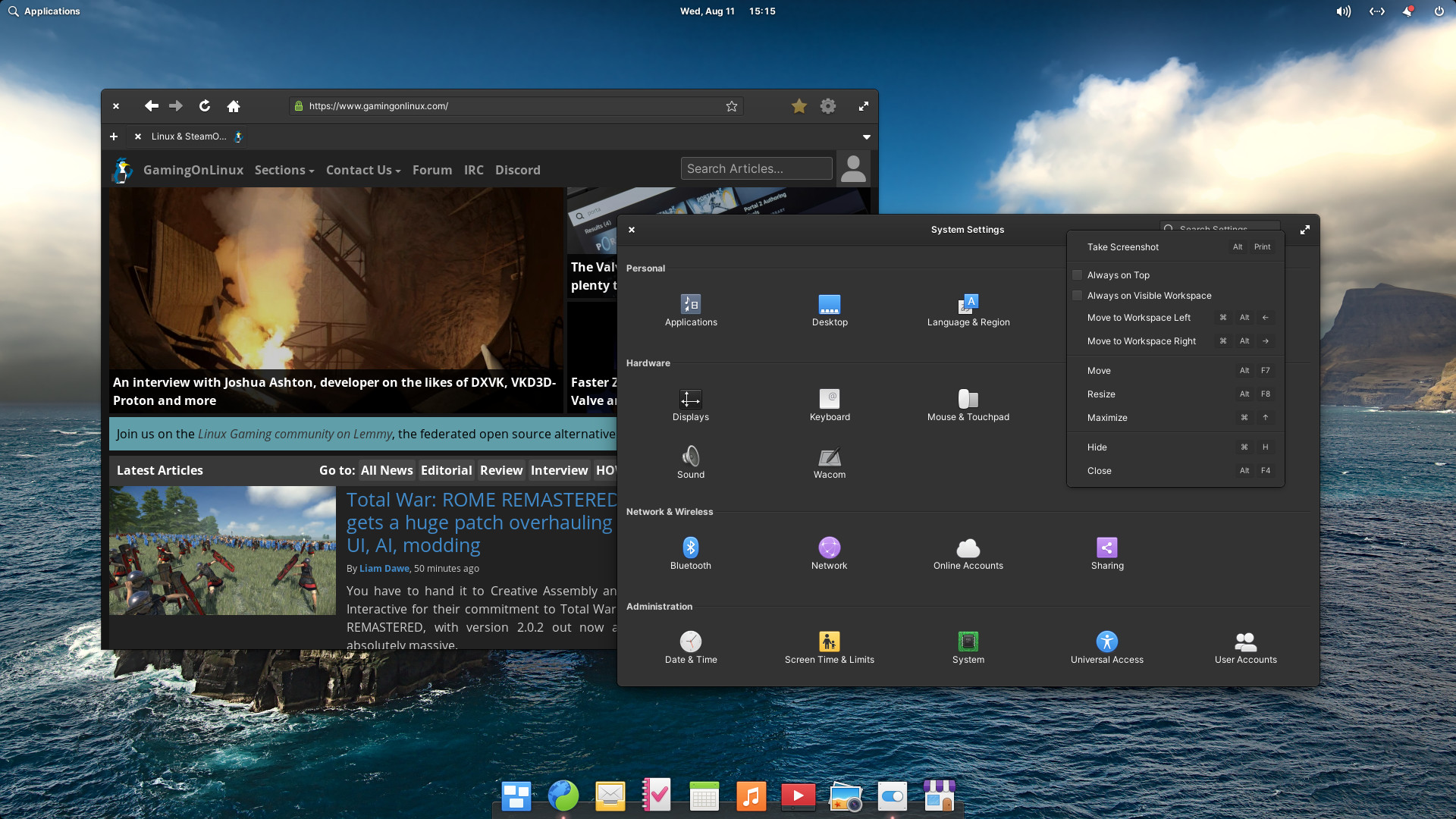Open sound indicator in top panel
This screenshot has height=819, width=1456.
point(1343,11)
